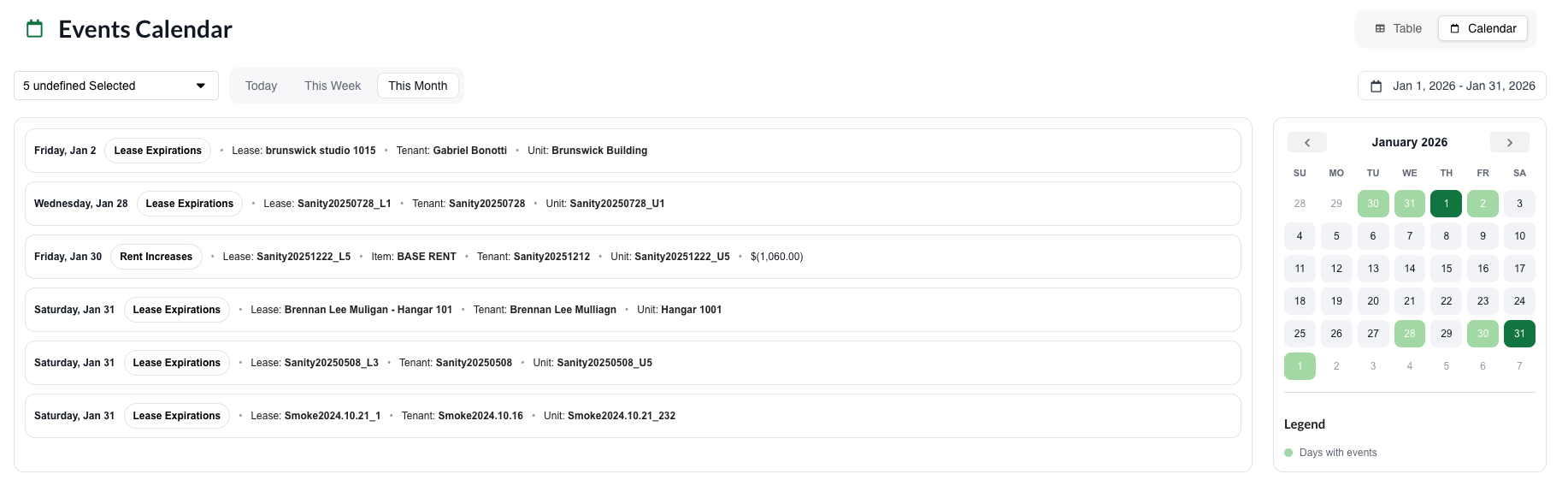The image size is (1568, 492).
Task: Click the Events Calendar page heading
Action: tap(145, 29)
